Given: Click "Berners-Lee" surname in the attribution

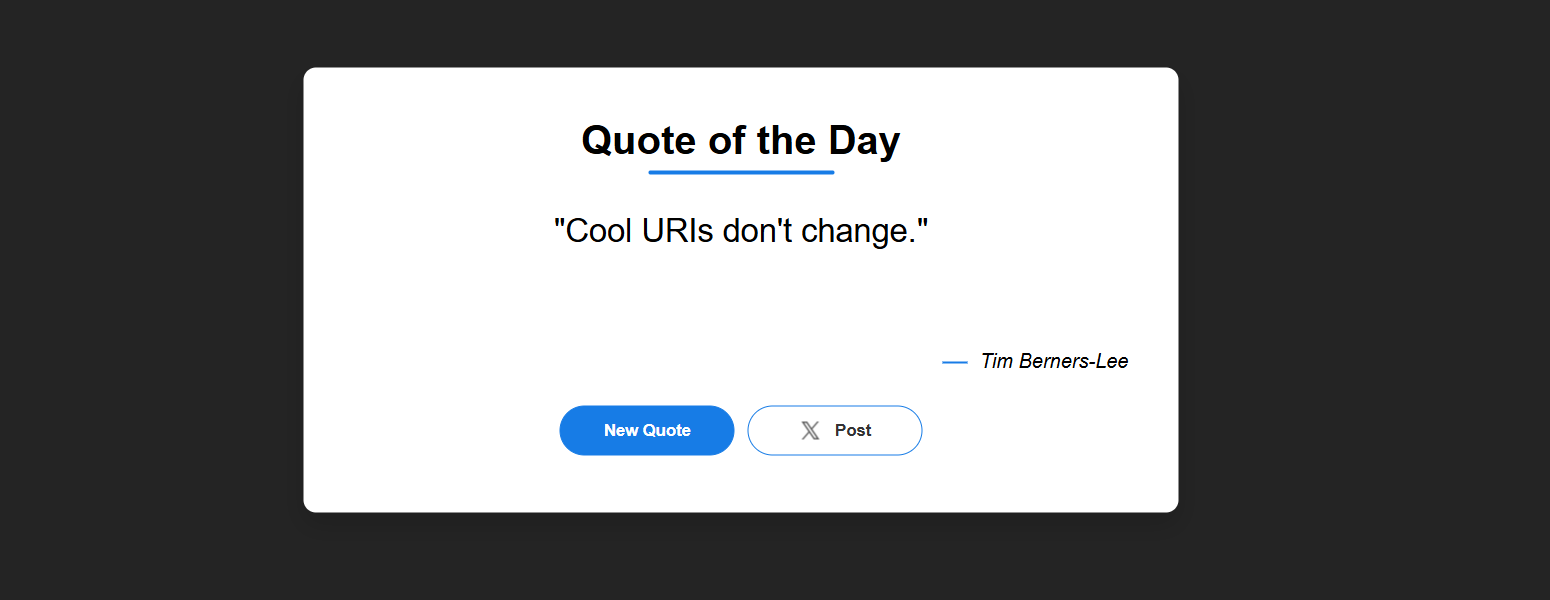Looking at the screenshot, I should pos(1074,361).
